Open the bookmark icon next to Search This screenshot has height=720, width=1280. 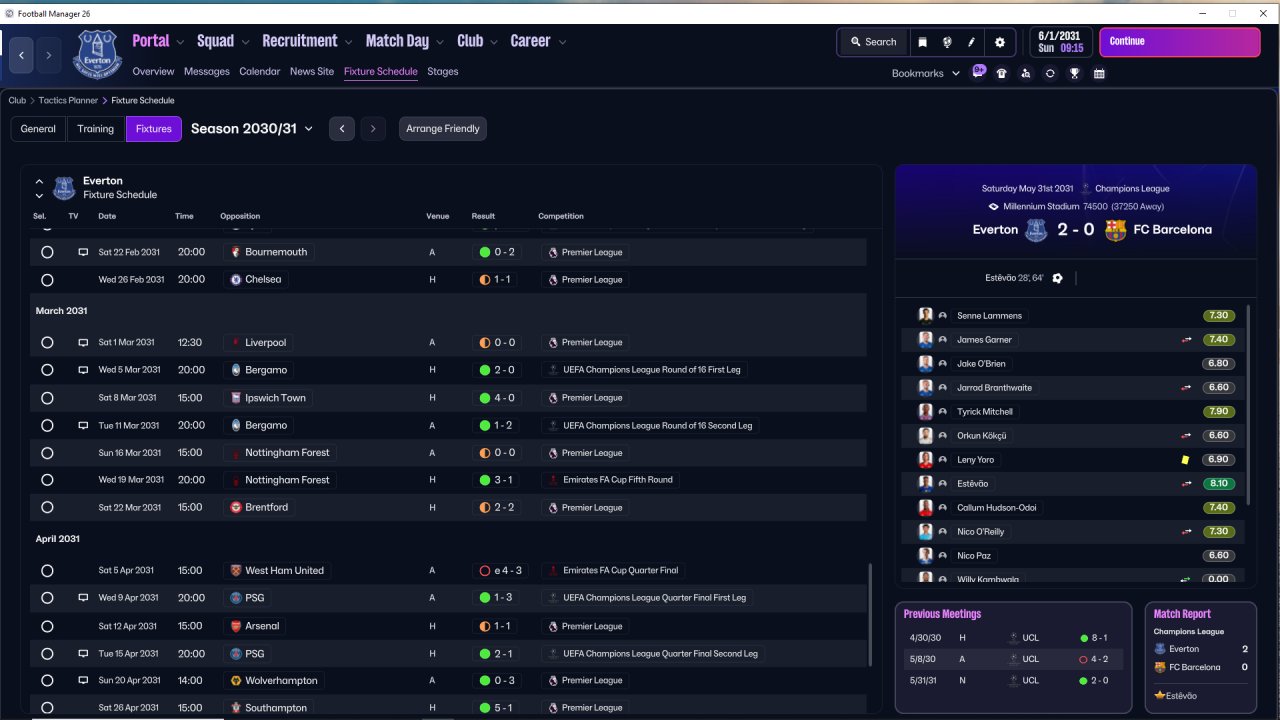922,42
